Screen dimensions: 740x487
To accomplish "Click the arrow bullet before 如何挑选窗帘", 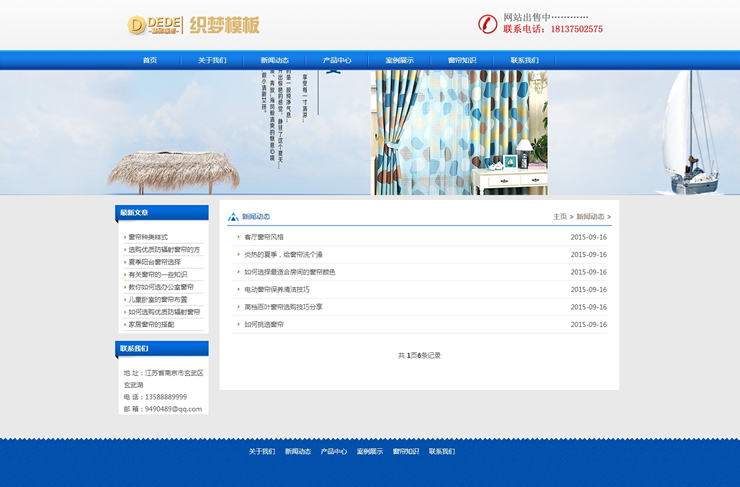I will pyautogui.click(x=238, y=325).
